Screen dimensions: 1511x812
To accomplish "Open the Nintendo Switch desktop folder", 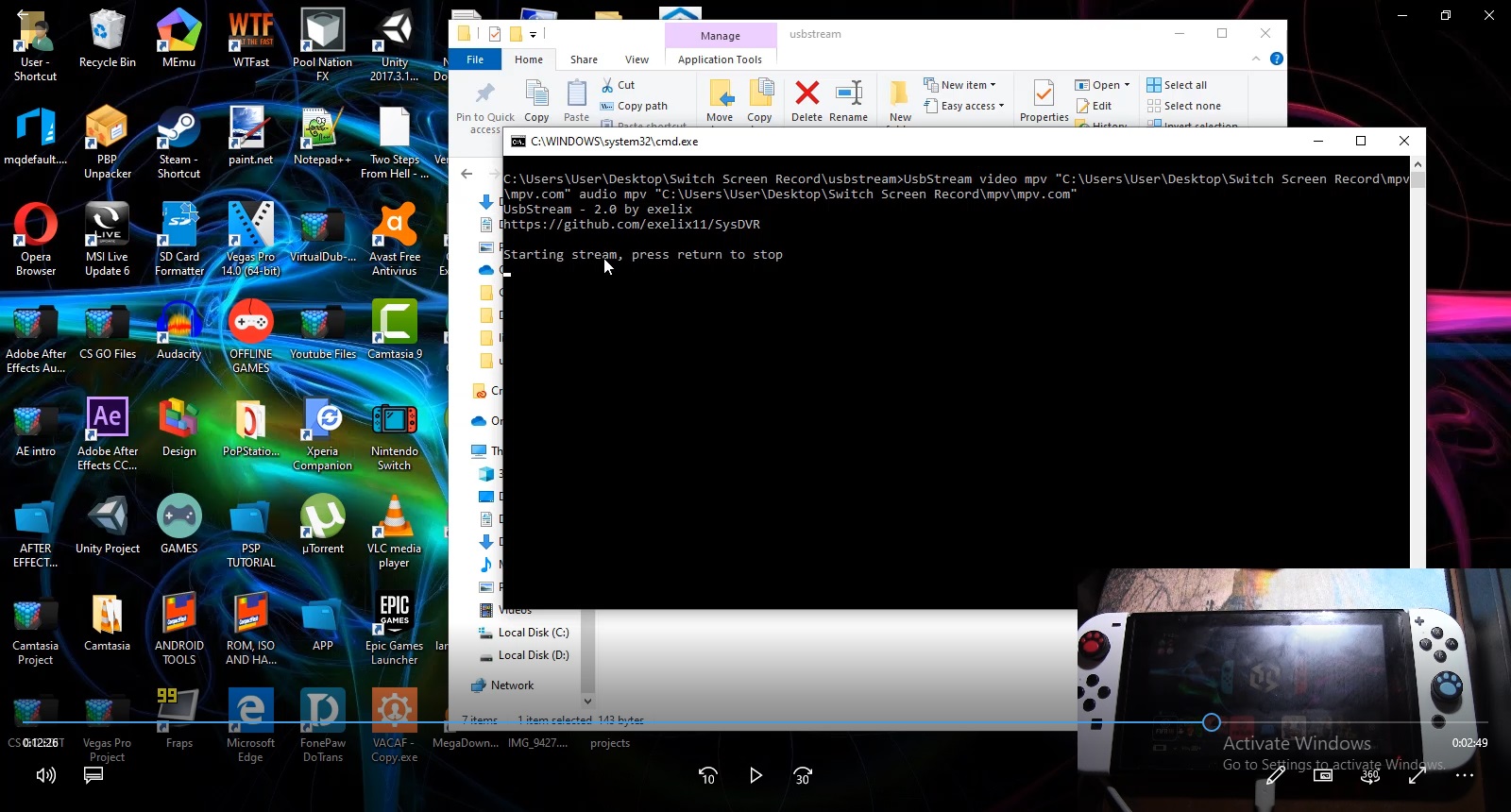I will tap(394, 434).
